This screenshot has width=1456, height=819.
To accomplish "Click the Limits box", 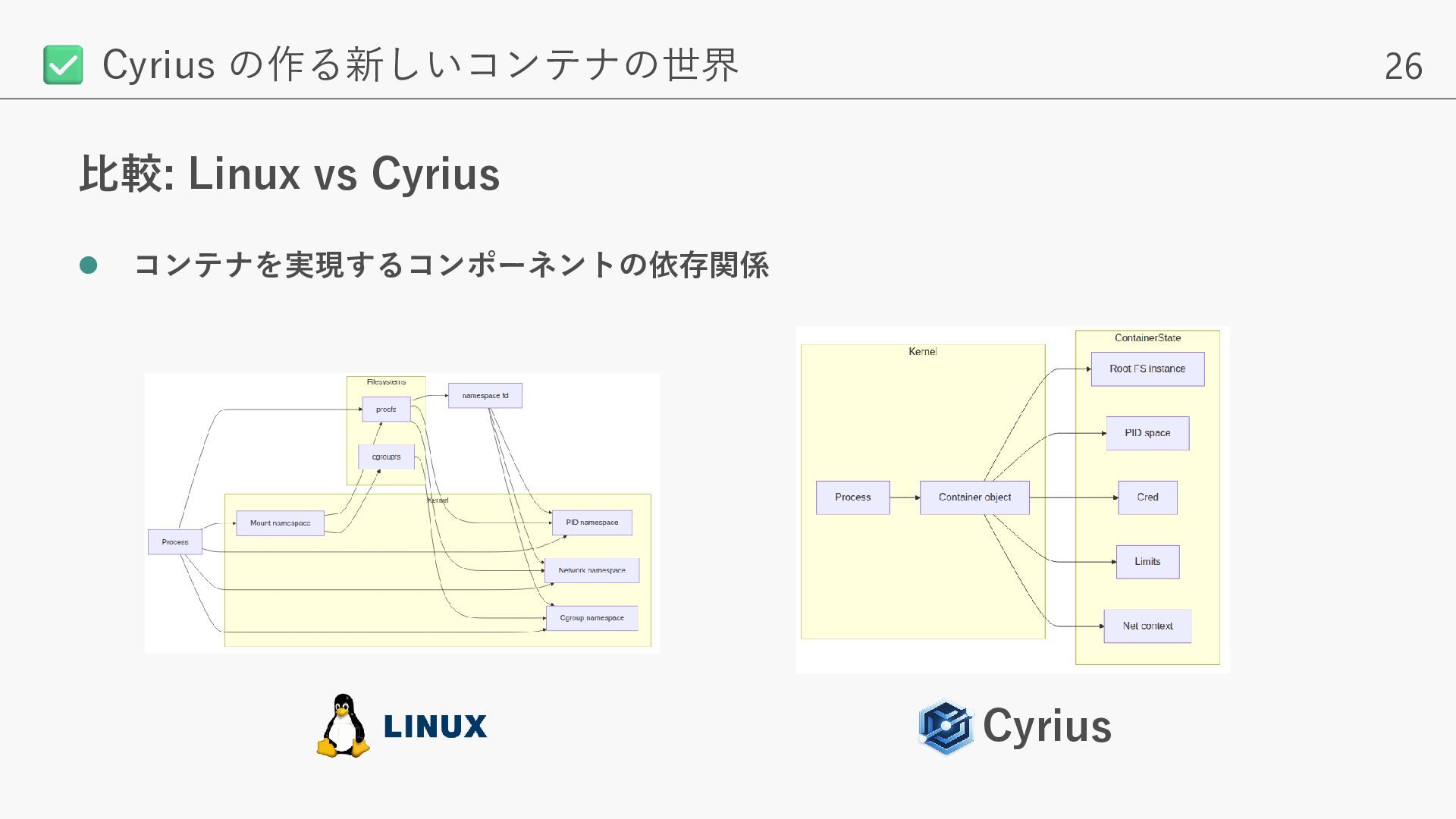I will coord(1147,562).
